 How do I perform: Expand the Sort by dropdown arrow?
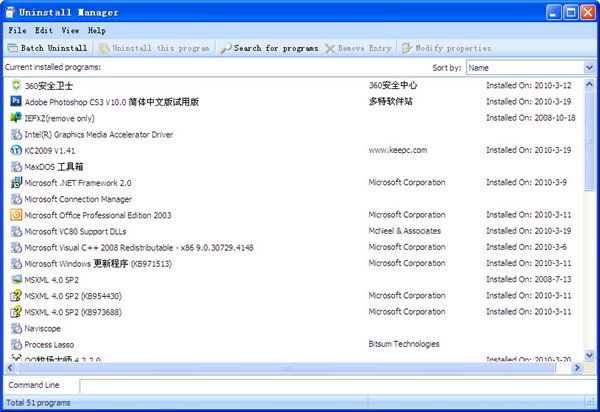pyautogui.click(x=589, y=68)
